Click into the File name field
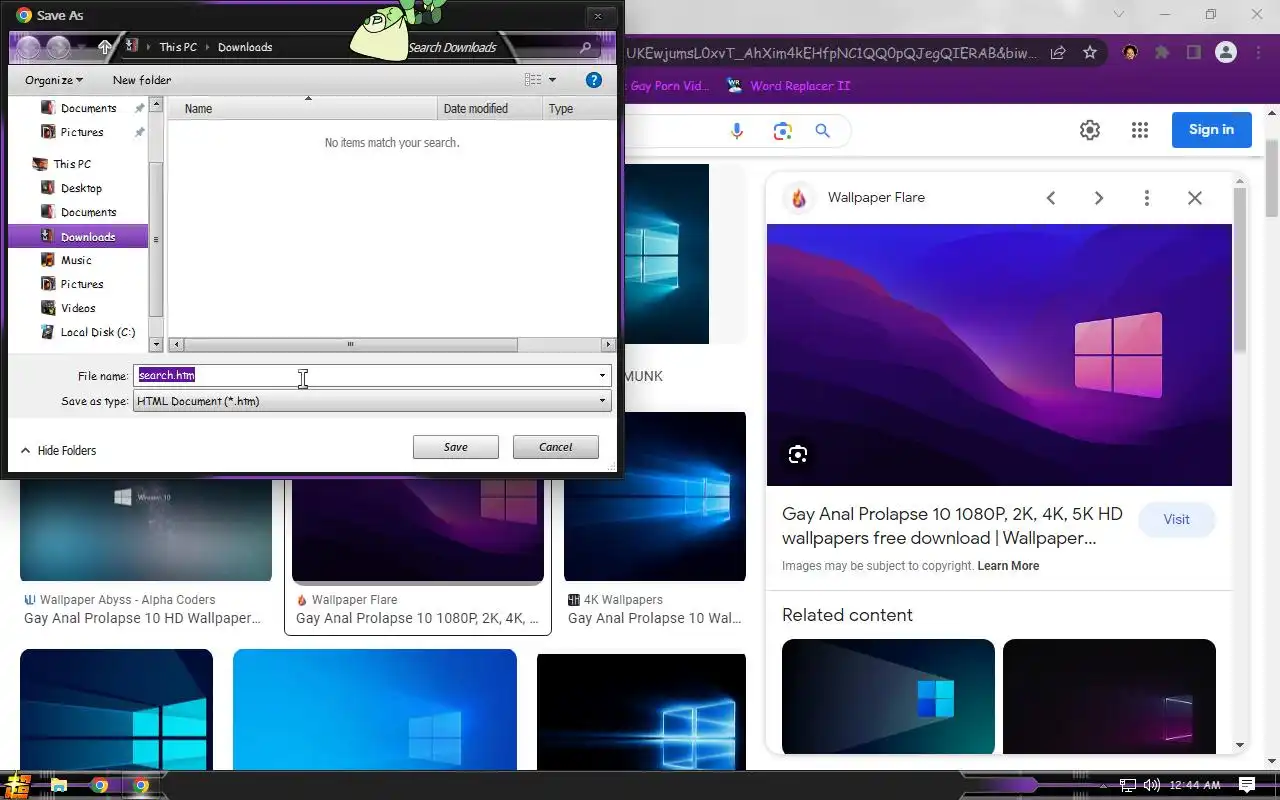 click(x=365, y=375)
